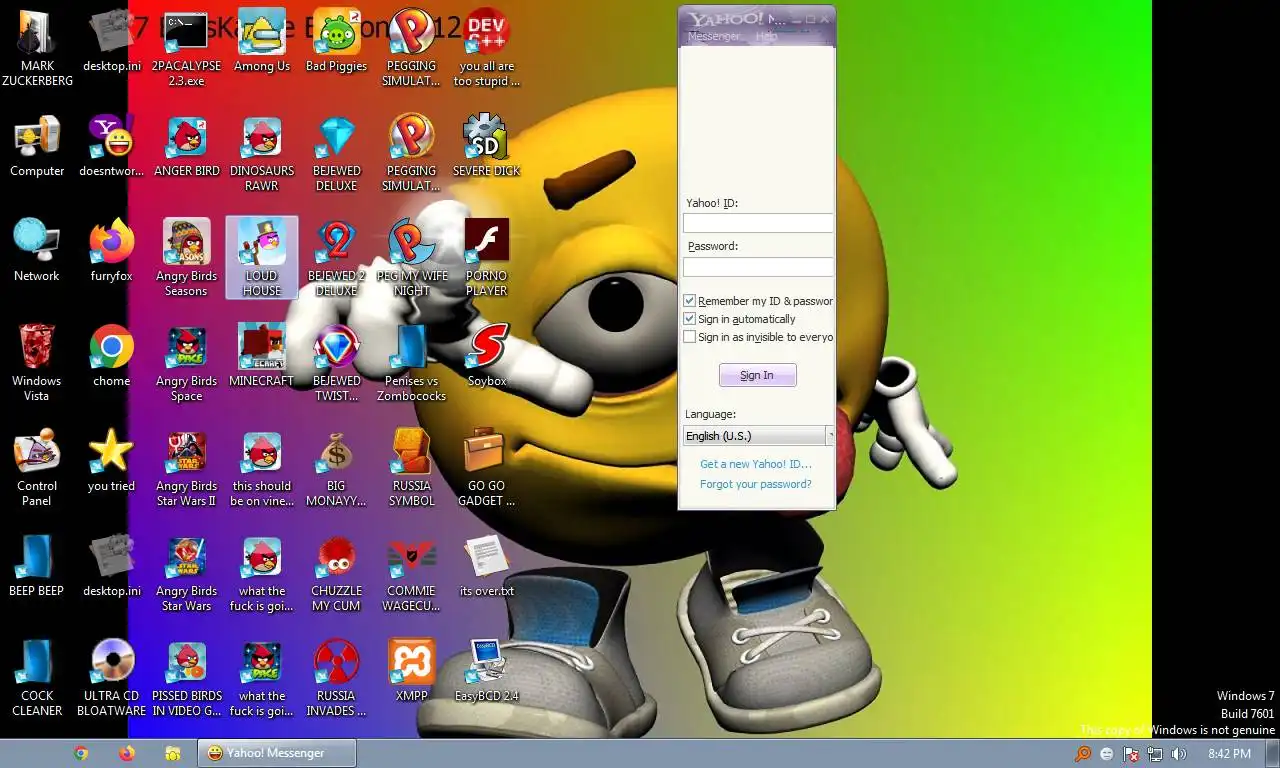Select the BEJEWED TWIST icon
Image resolution: width=1280 pixels, height=768 pixels.
pyautogui.click(x=336, y=363)
